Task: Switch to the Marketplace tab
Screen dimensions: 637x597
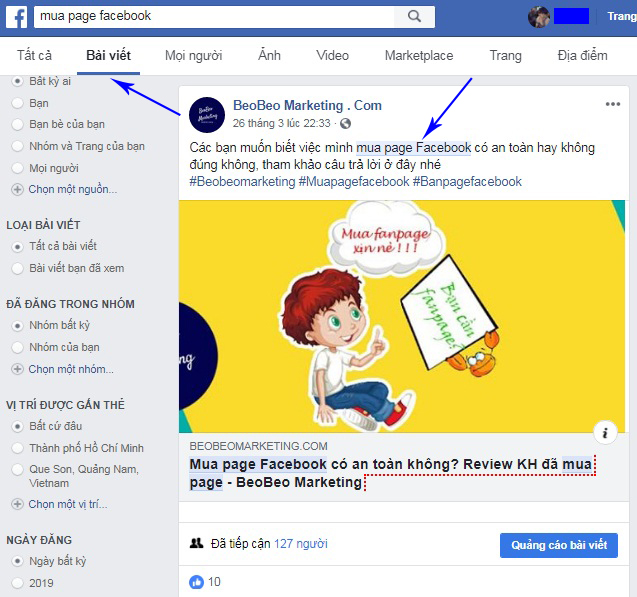Action: pos(419,56)
